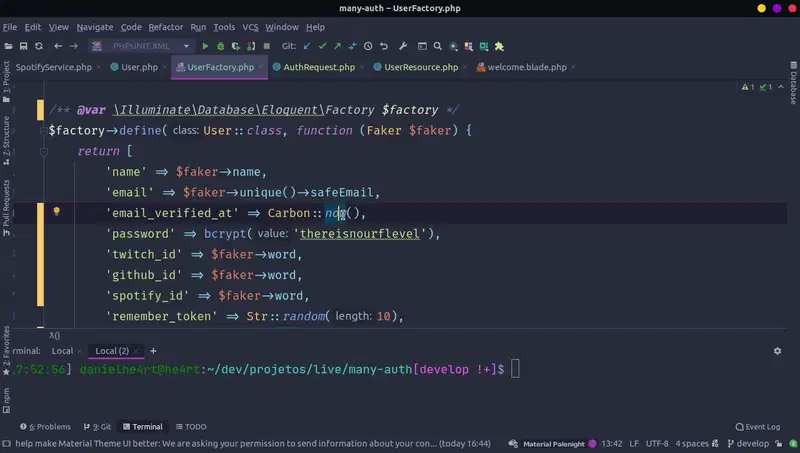
Task: Open the Navigate menu
Action: [x=95, y=27]
